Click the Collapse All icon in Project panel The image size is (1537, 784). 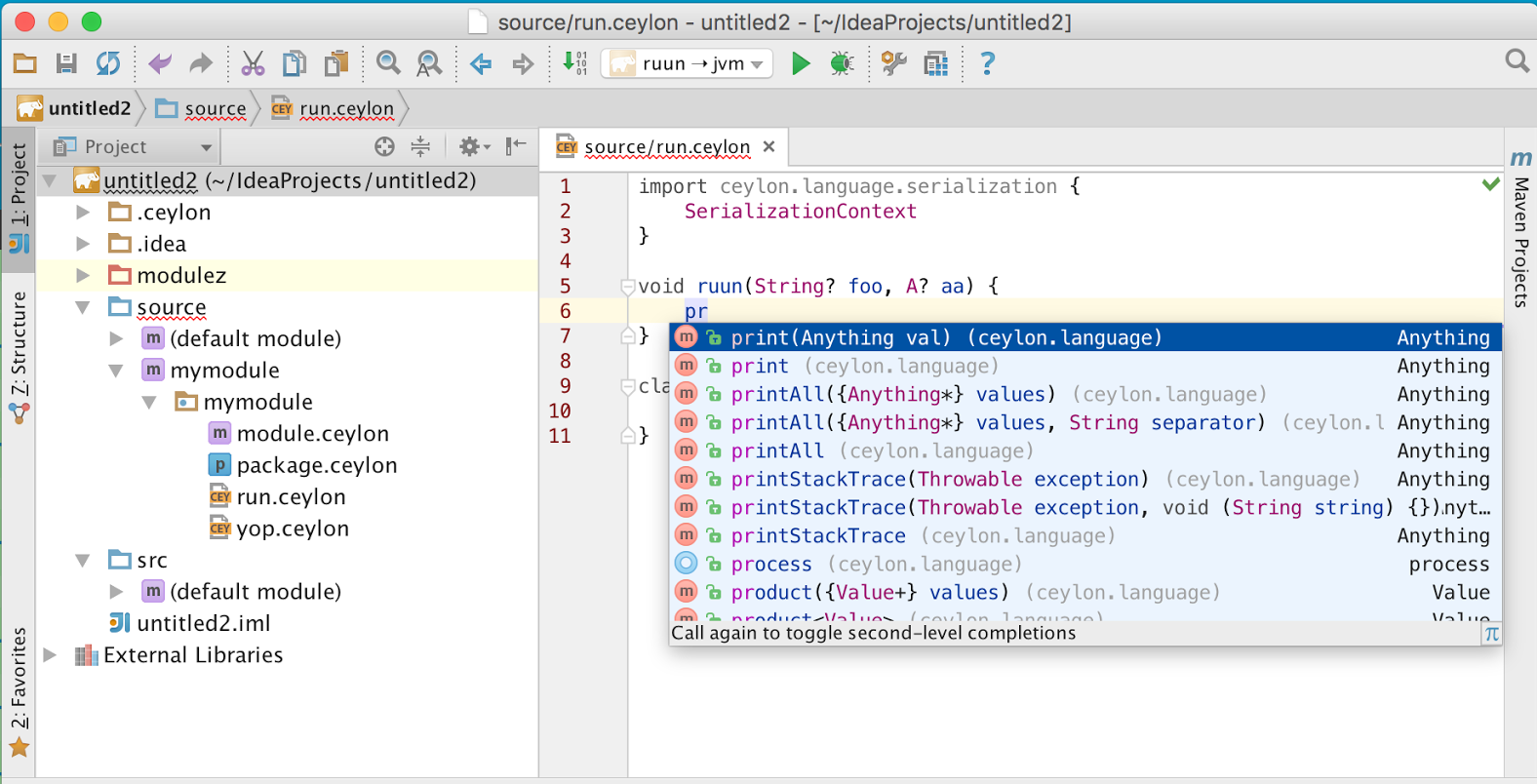[420, 147]
